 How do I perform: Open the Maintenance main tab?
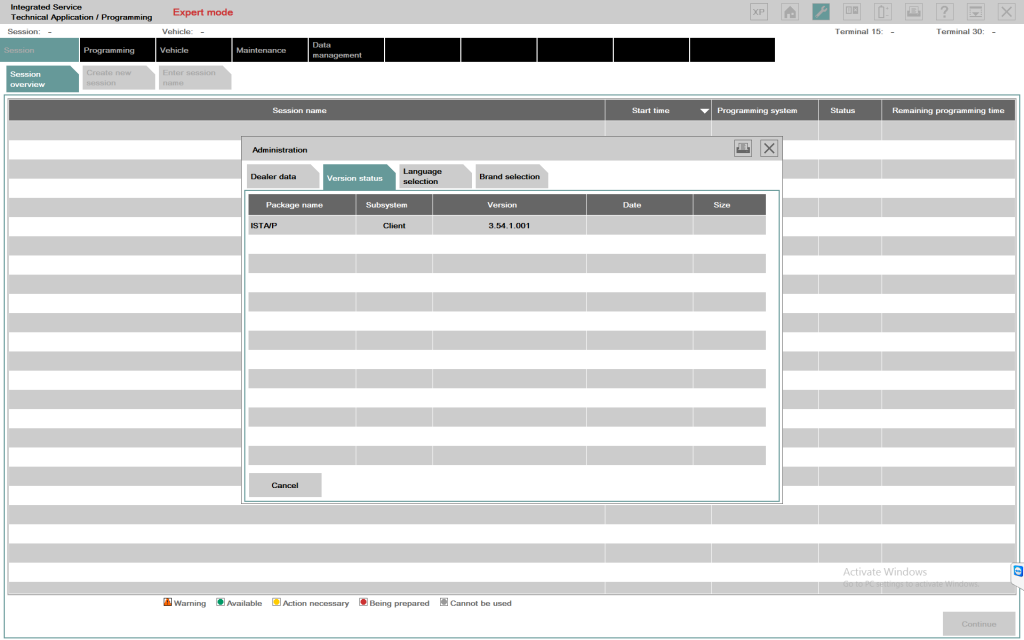[270, 50]
